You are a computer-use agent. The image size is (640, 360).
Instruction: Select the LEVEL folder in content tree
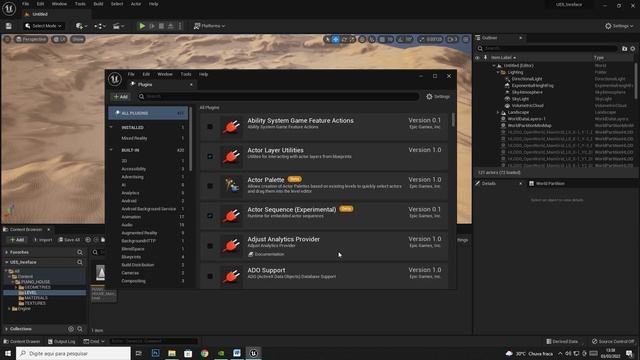click(x=31, y=293)
